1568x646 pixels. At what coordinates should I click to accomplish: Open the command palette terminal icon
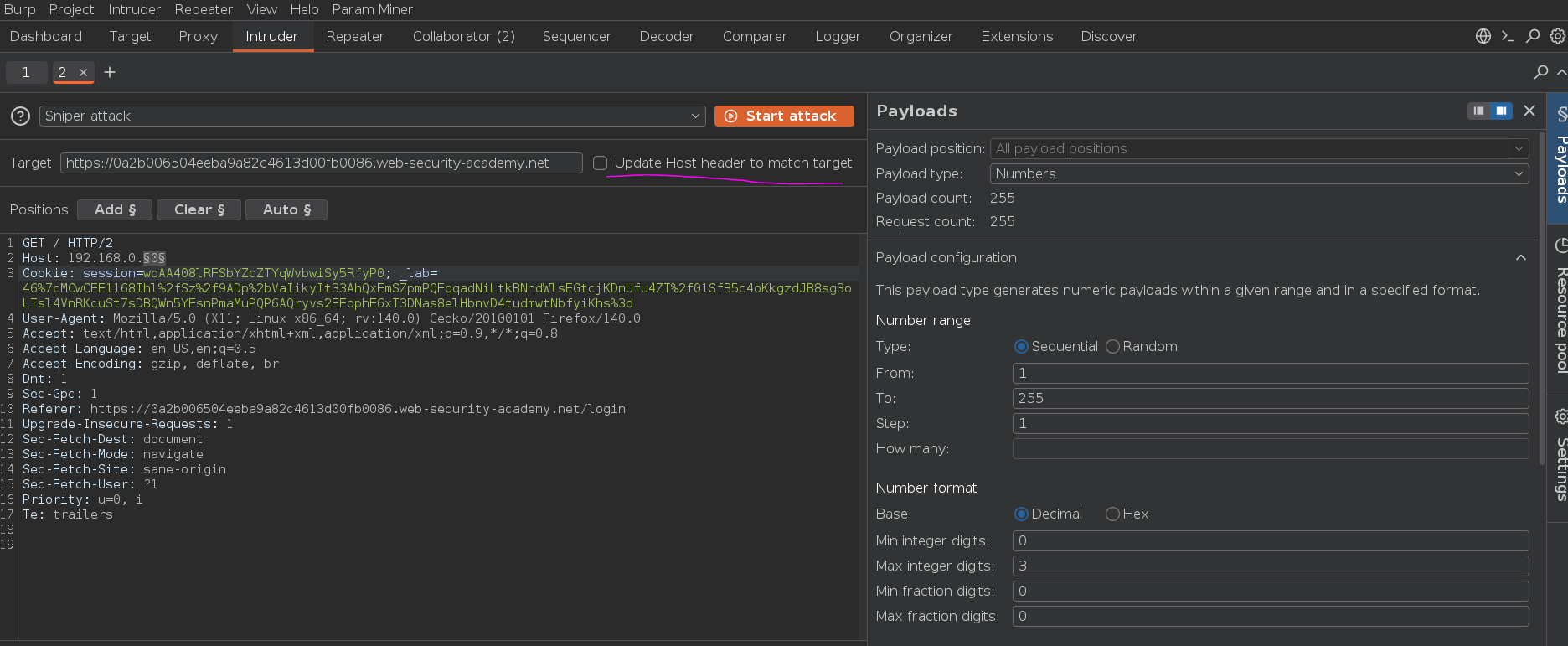(1508, 36)
